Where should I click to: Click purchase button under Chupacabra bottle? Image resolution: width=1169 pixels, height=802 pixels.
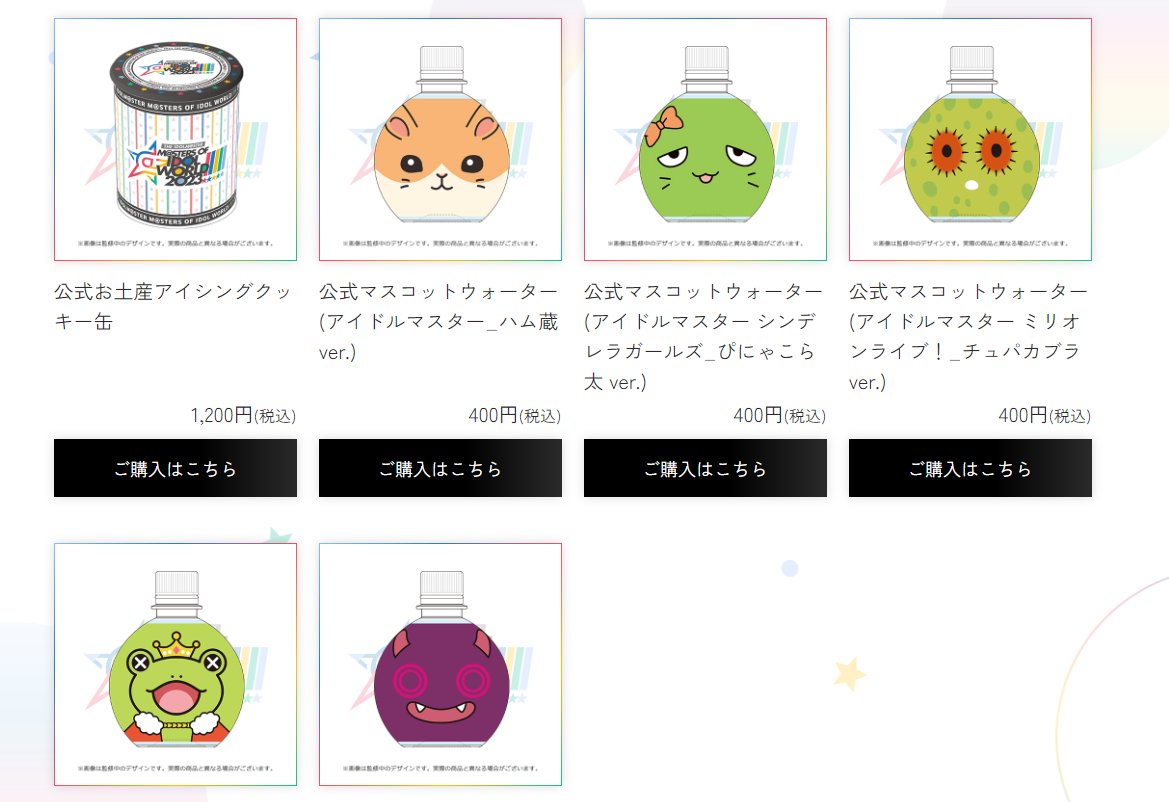pyautogui.click(x=970, y=468)
